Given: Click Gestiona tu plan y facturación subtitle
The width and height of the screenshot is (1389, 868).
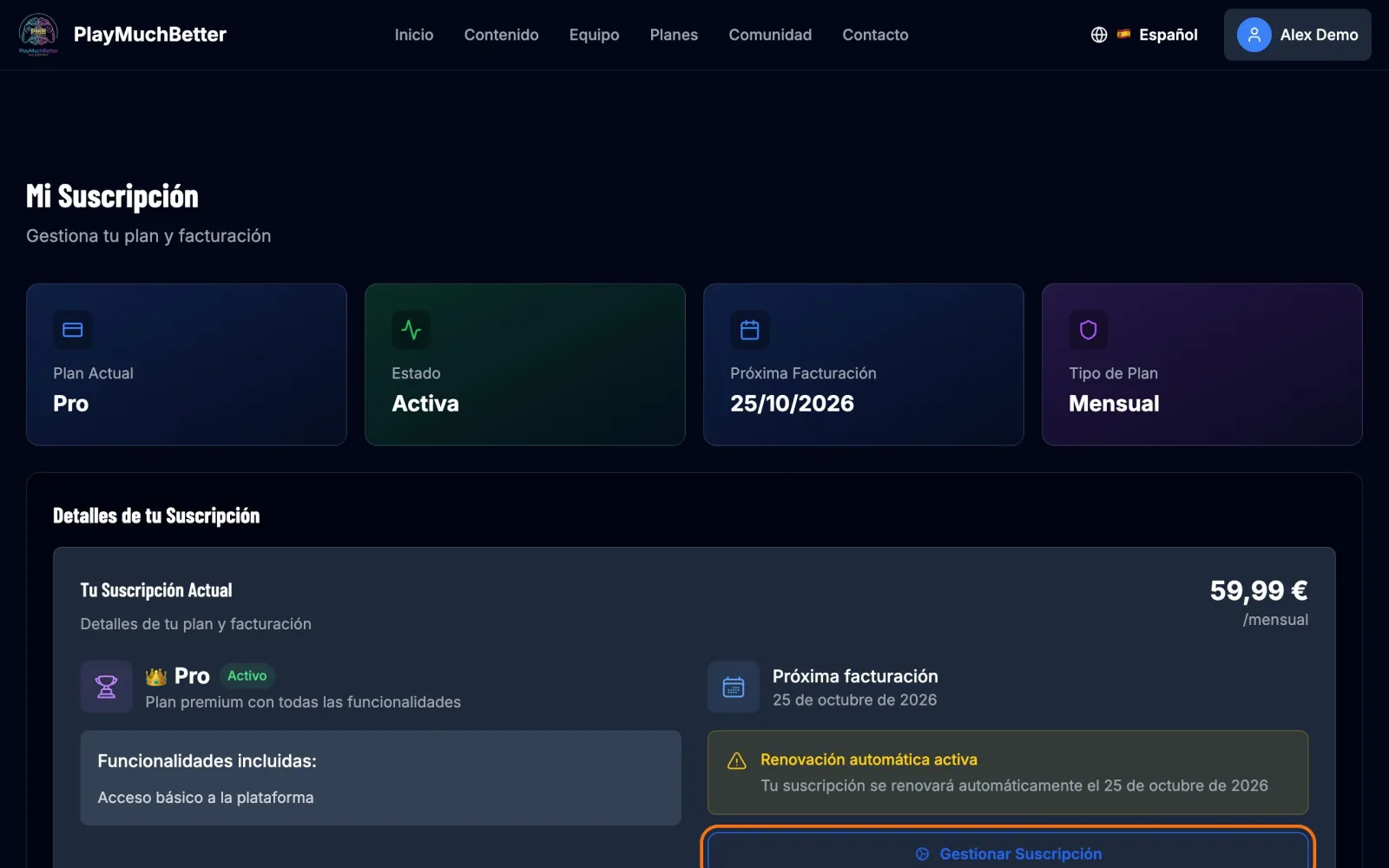Looking at the screenshot, I should point(148,236).
